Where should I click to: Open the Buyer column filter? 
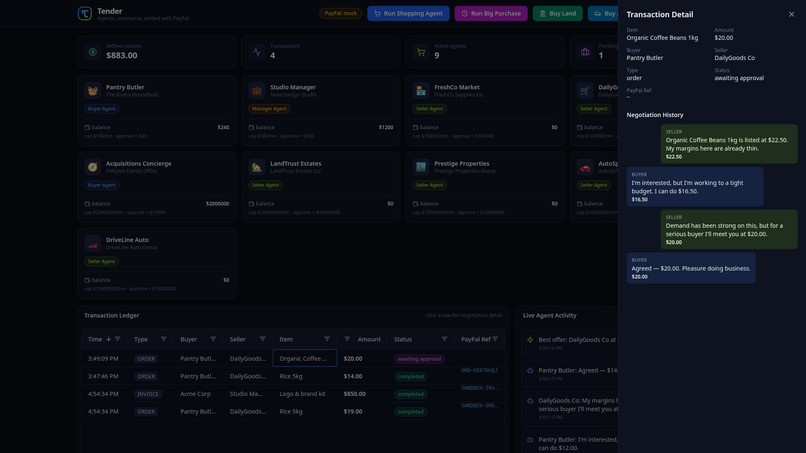pyautogui.click(x=213, y=339)
